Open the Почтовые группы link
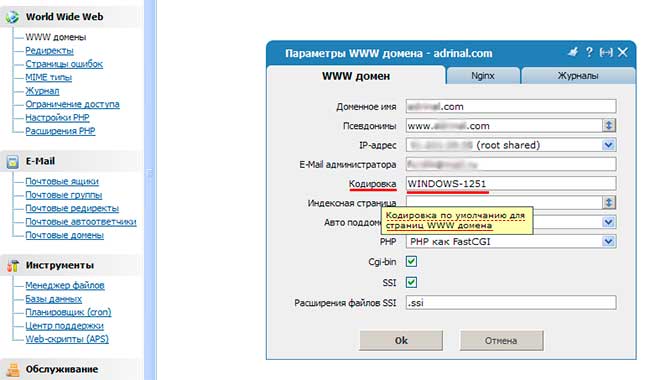 [63, 195]
